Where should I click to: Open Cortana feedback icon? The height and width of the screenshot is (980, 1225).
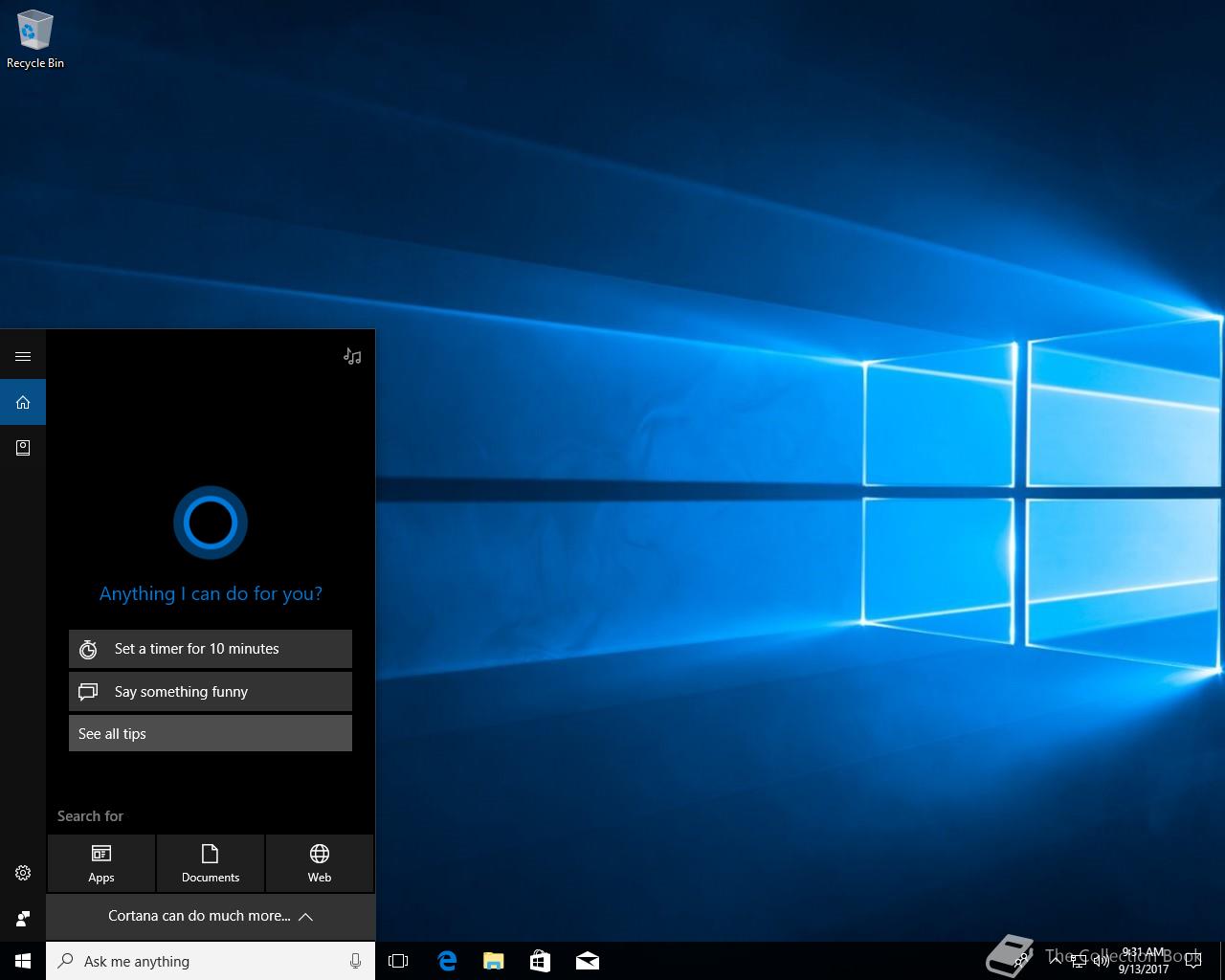[23, 919]
